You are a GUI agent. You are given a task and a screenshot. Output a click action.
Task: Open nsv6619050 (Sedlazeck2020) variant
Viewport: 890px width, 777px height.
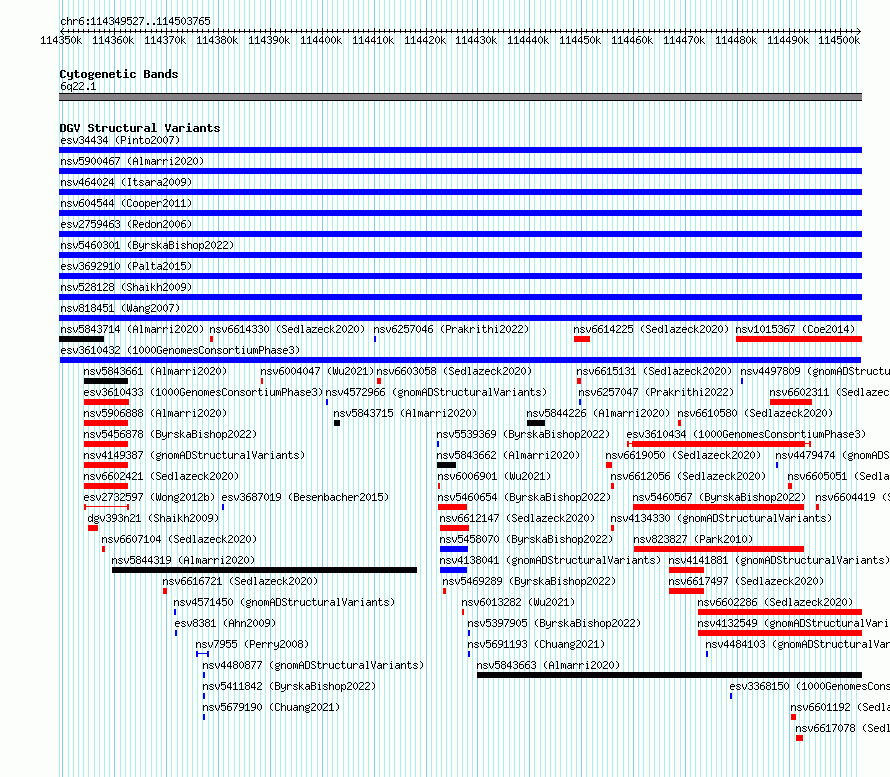coord(683,455)
